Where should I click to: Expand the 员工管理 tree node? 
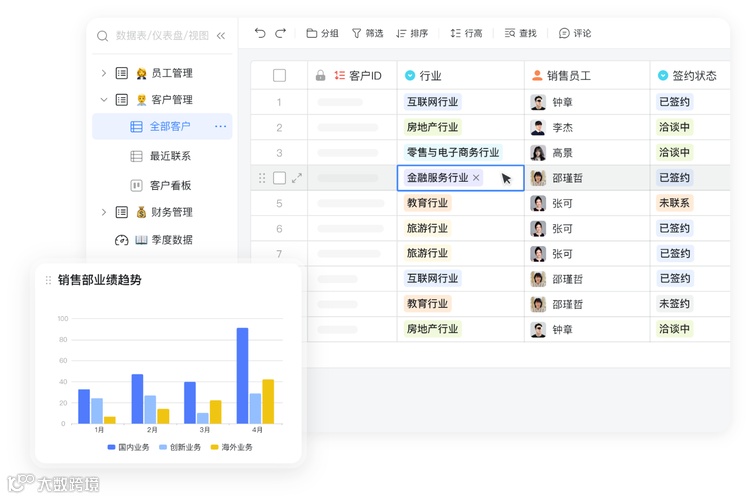104,73
